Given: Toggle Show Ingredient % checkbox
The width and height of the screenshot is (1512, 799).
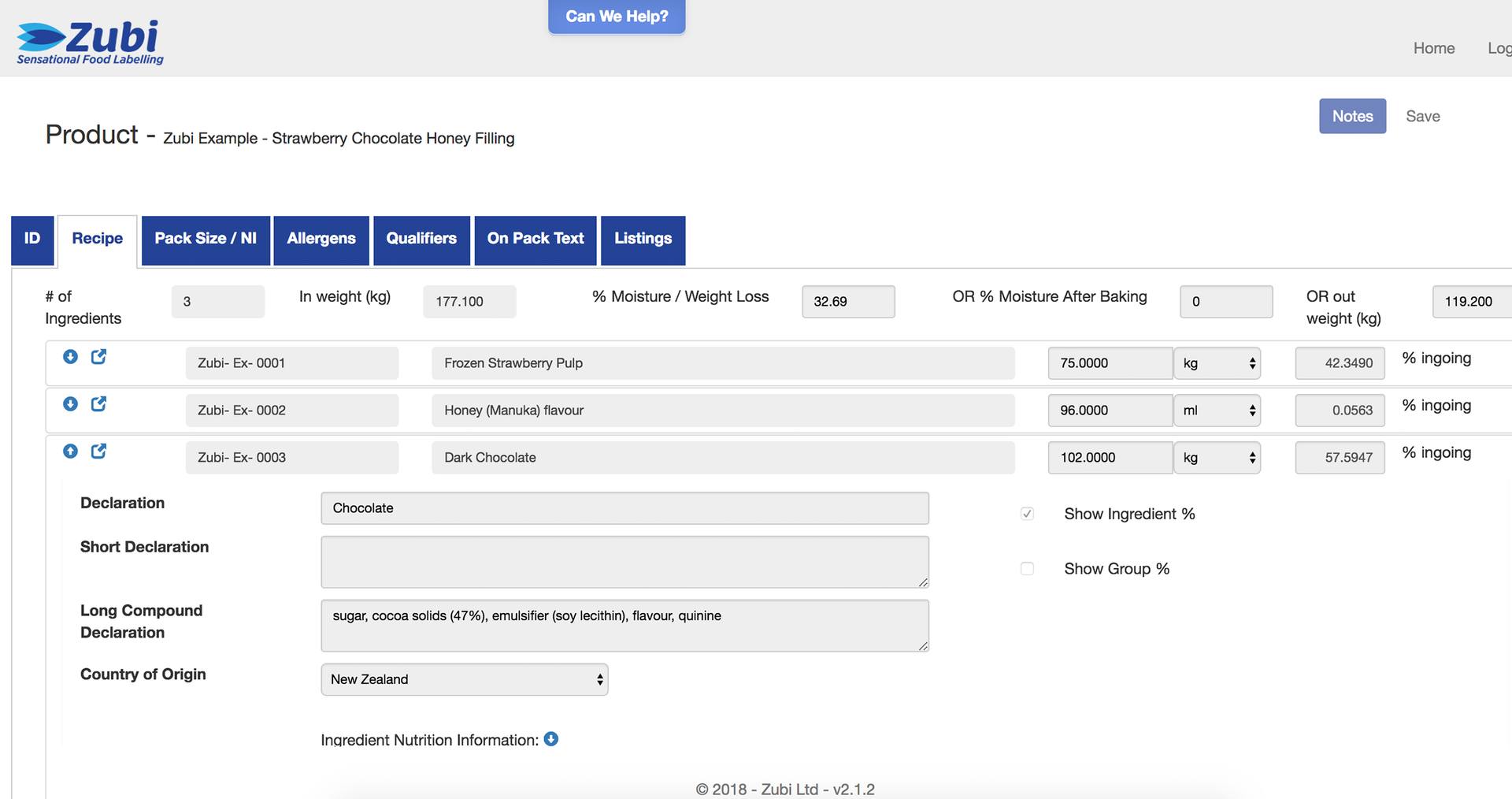Looking at the screenshot, I should (x=1027, y=514).
